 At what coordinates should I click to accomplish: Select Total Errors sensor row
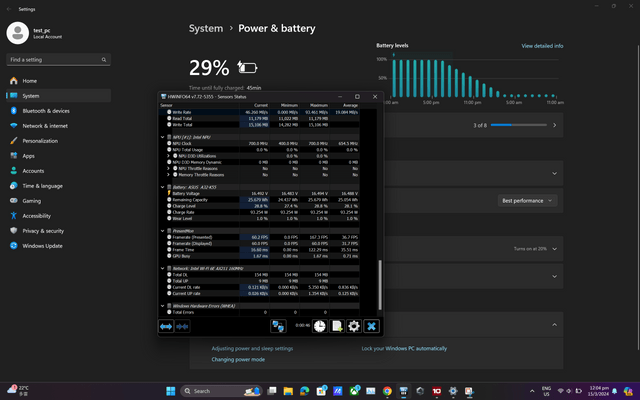click(259, 312)
